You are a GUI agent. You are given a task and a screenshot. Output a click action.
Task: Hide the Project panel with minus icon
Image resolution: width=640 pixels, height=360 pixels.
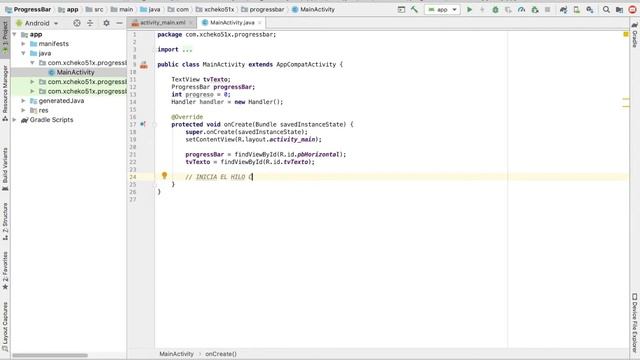click(x=119, y=23)
